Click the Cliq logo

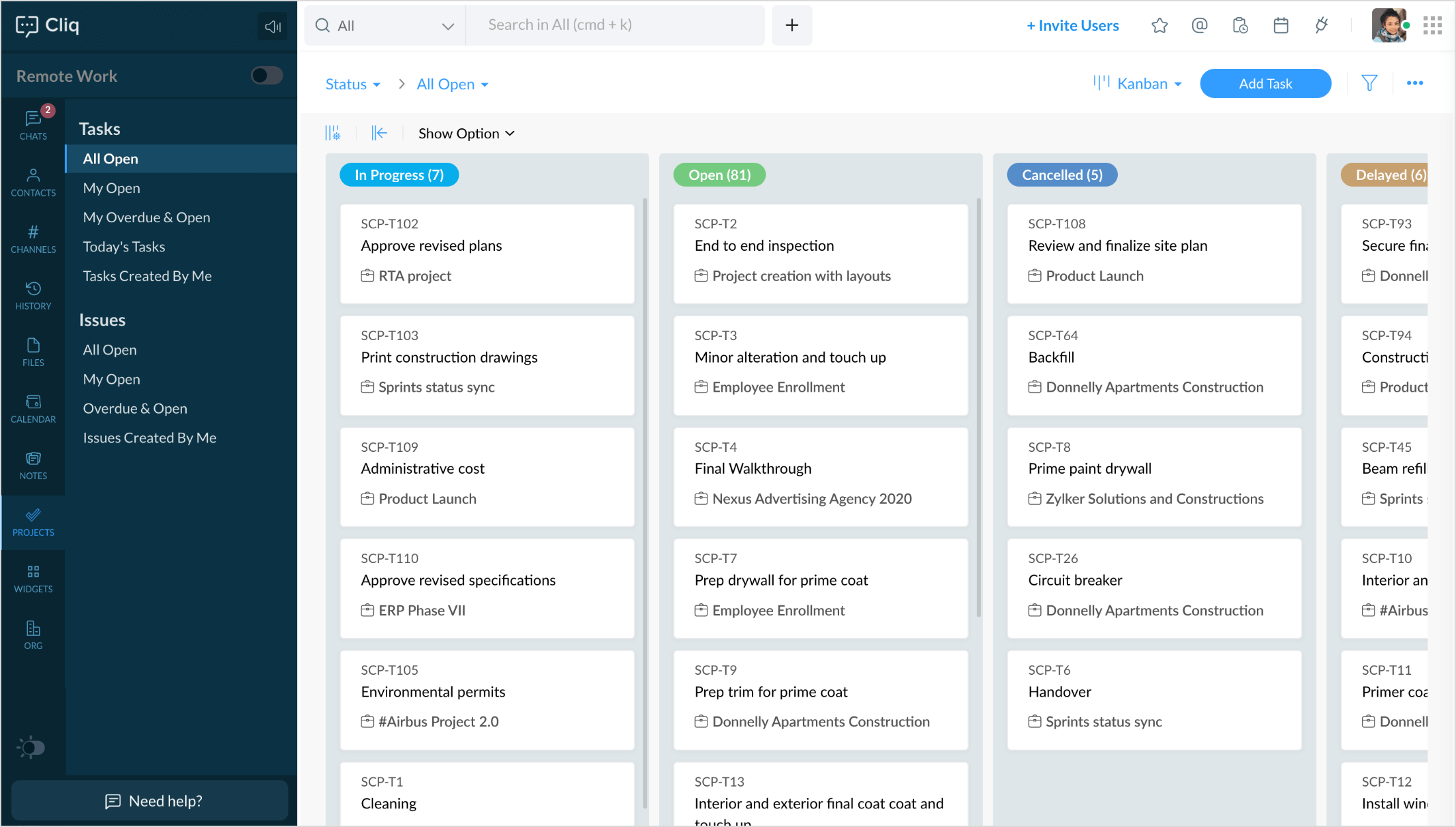click(47, 26)
